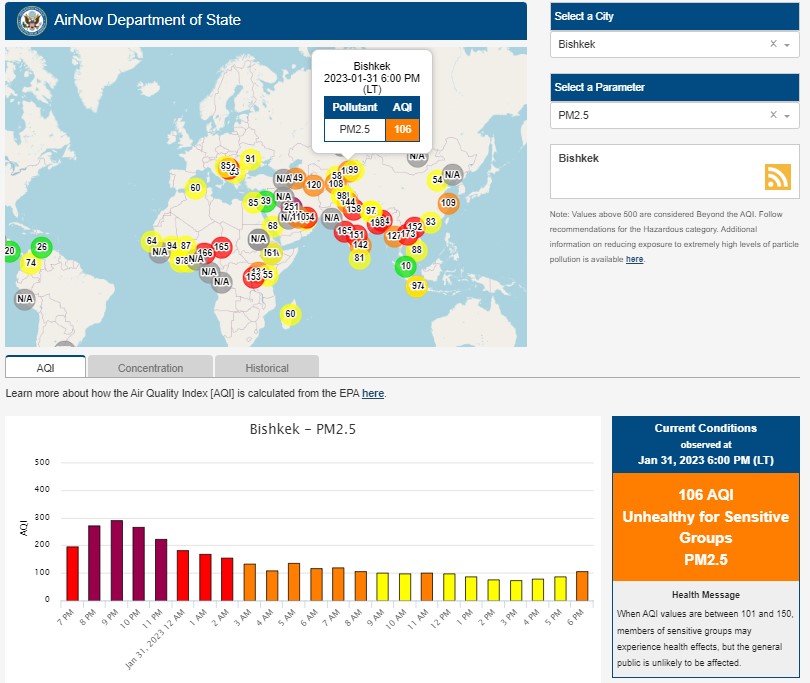The height and width of the screenshot is (683, 810).
Task: Click the yellow map marker showing 54
Action: 437,180
